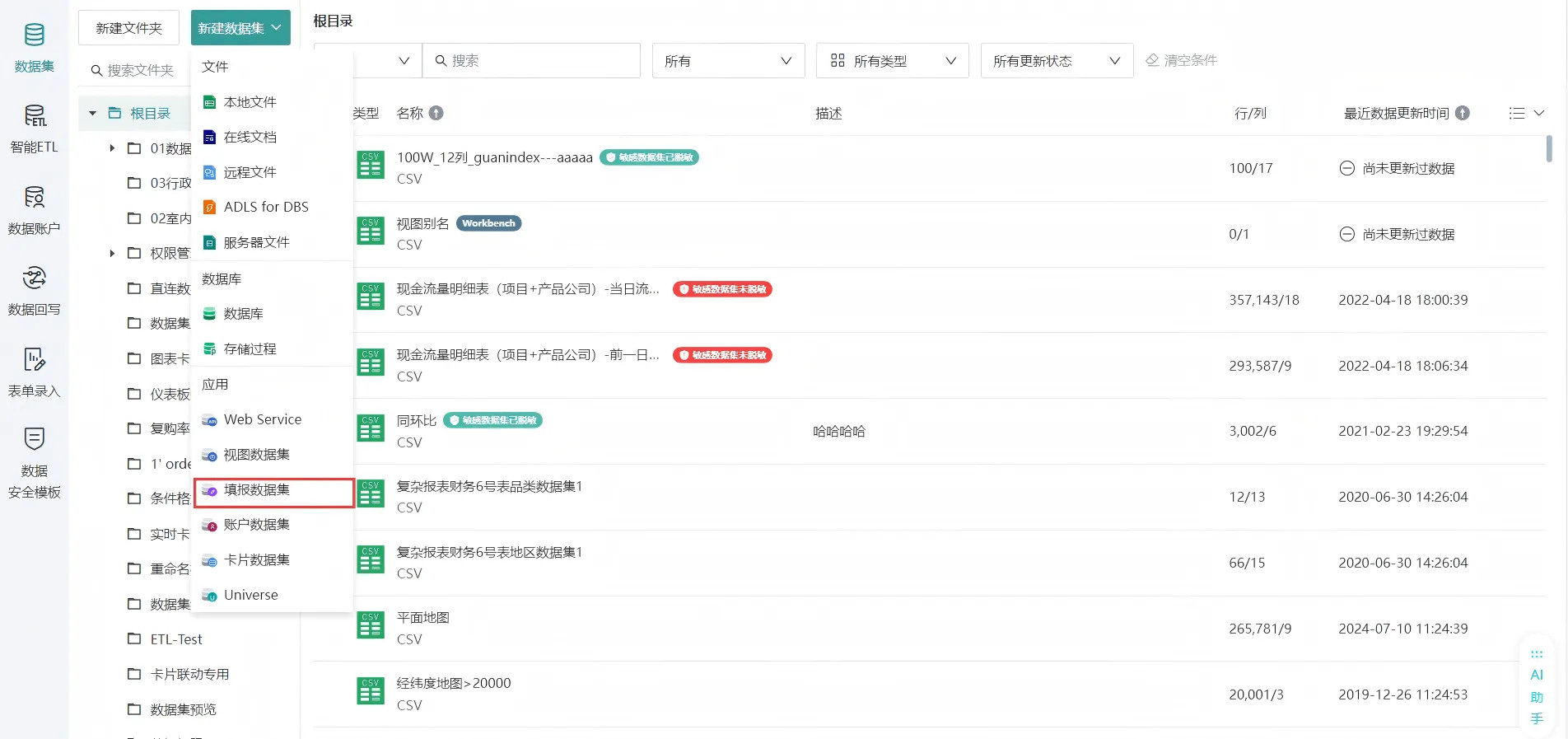
Task: Open the 所有更新状态 dropdown
Action: (1056, 61)
